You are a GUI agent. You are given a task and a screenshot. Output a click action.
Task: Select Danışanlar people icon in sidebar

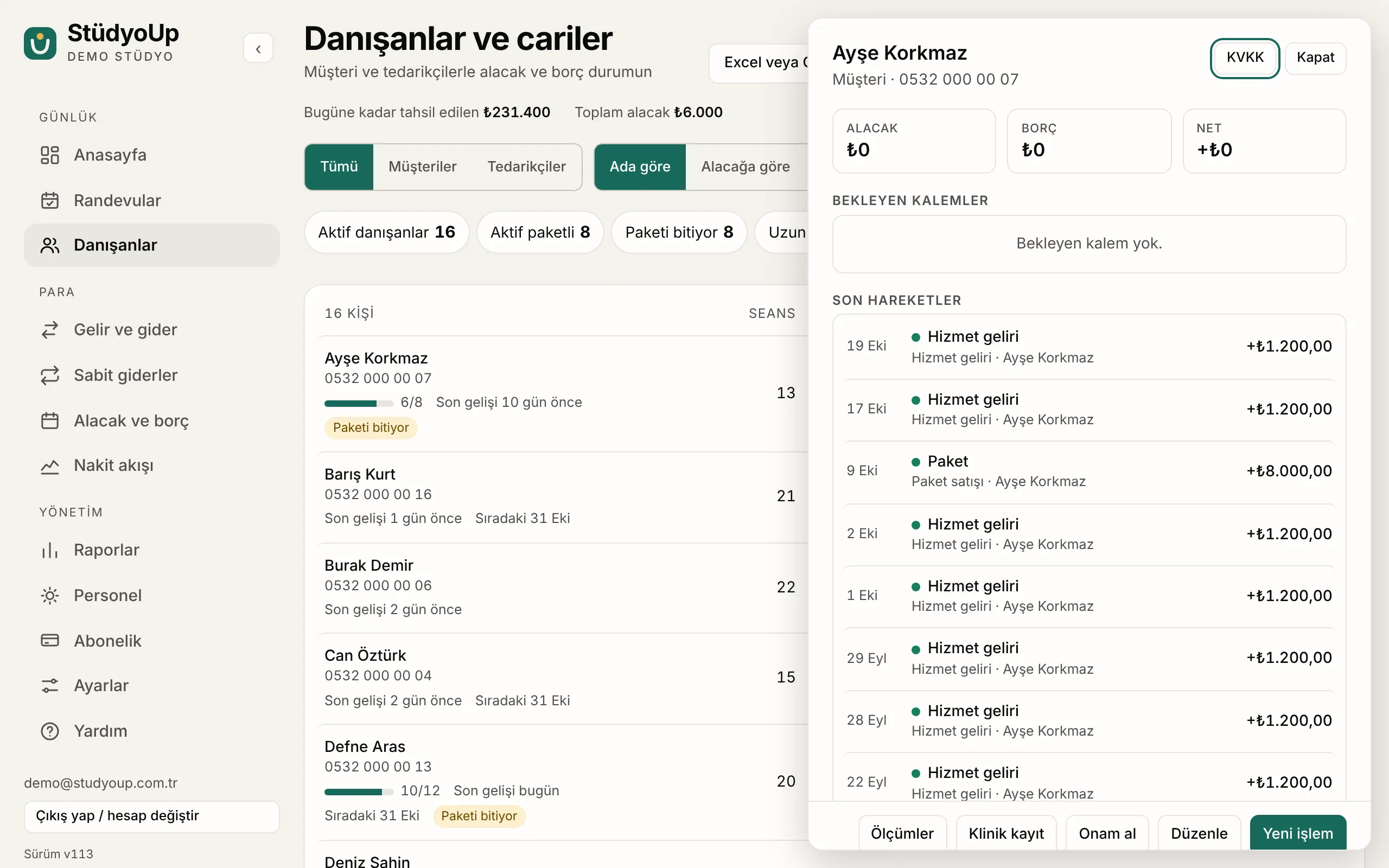(x=50, y=245)
